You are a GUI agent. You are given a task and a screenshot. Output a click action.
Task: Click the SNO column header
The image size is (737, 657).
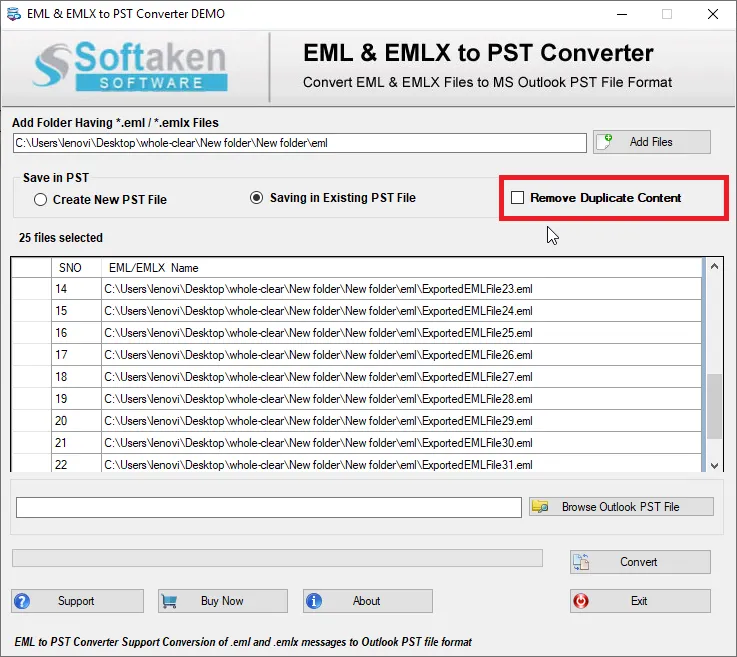pyautogui.click(x=76, y=268)
